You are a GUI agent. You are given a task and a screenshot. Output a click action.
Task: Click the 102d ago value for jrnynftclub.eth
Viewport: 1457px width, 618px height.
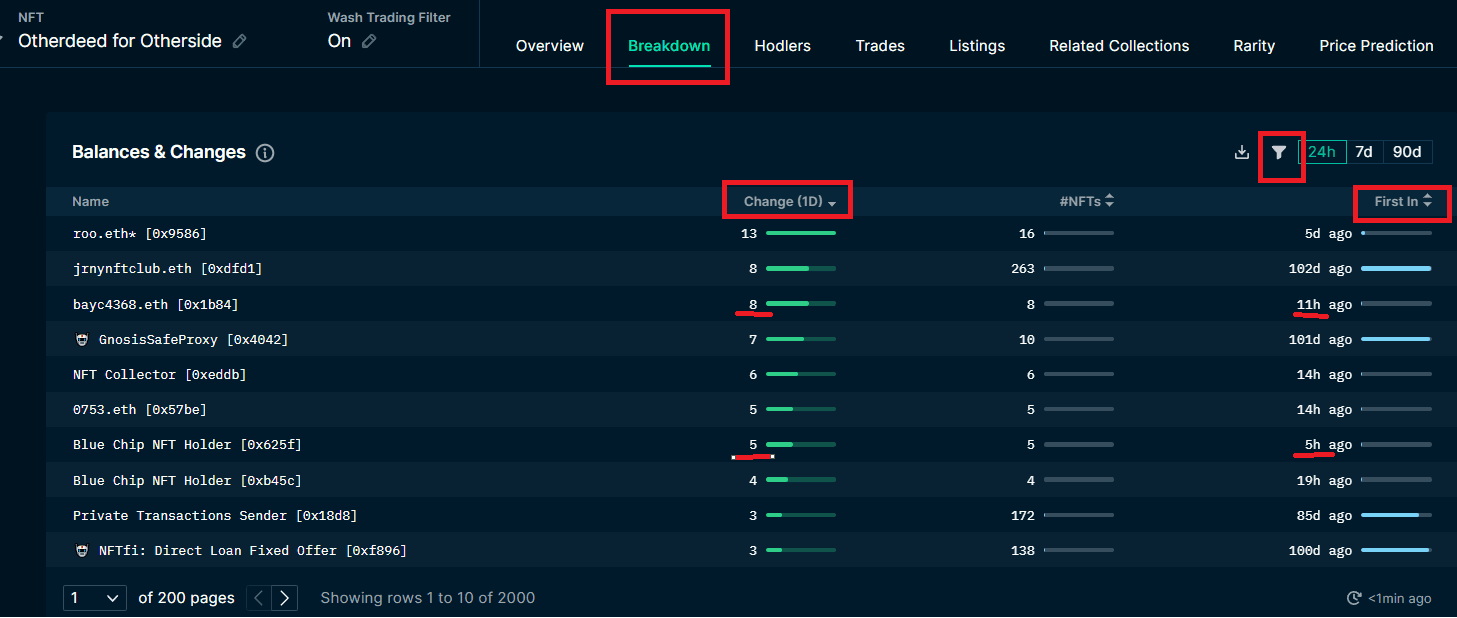pyautogui.click(x=1320, y=269)
